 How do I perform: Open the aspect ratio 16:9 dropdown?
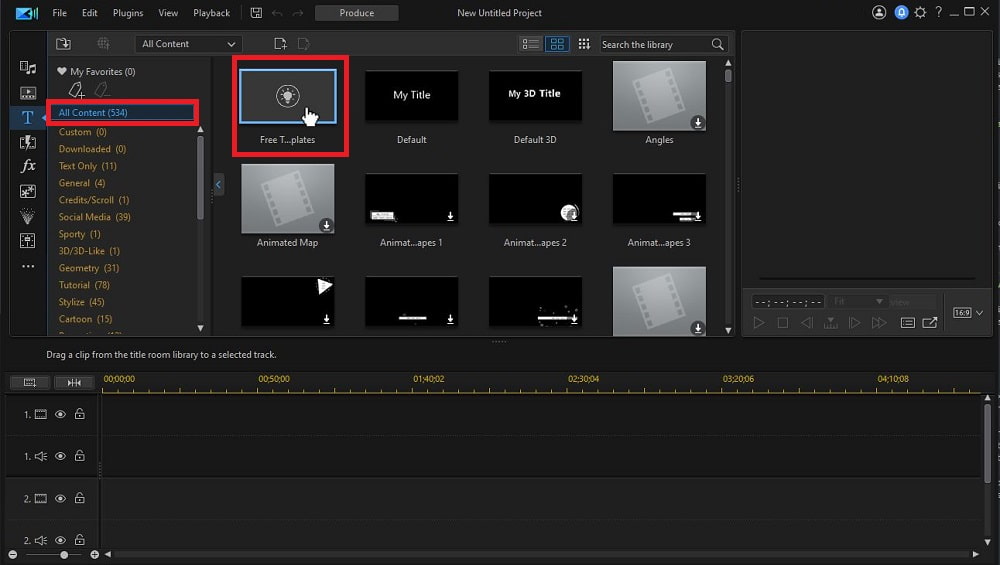[967, 312]
